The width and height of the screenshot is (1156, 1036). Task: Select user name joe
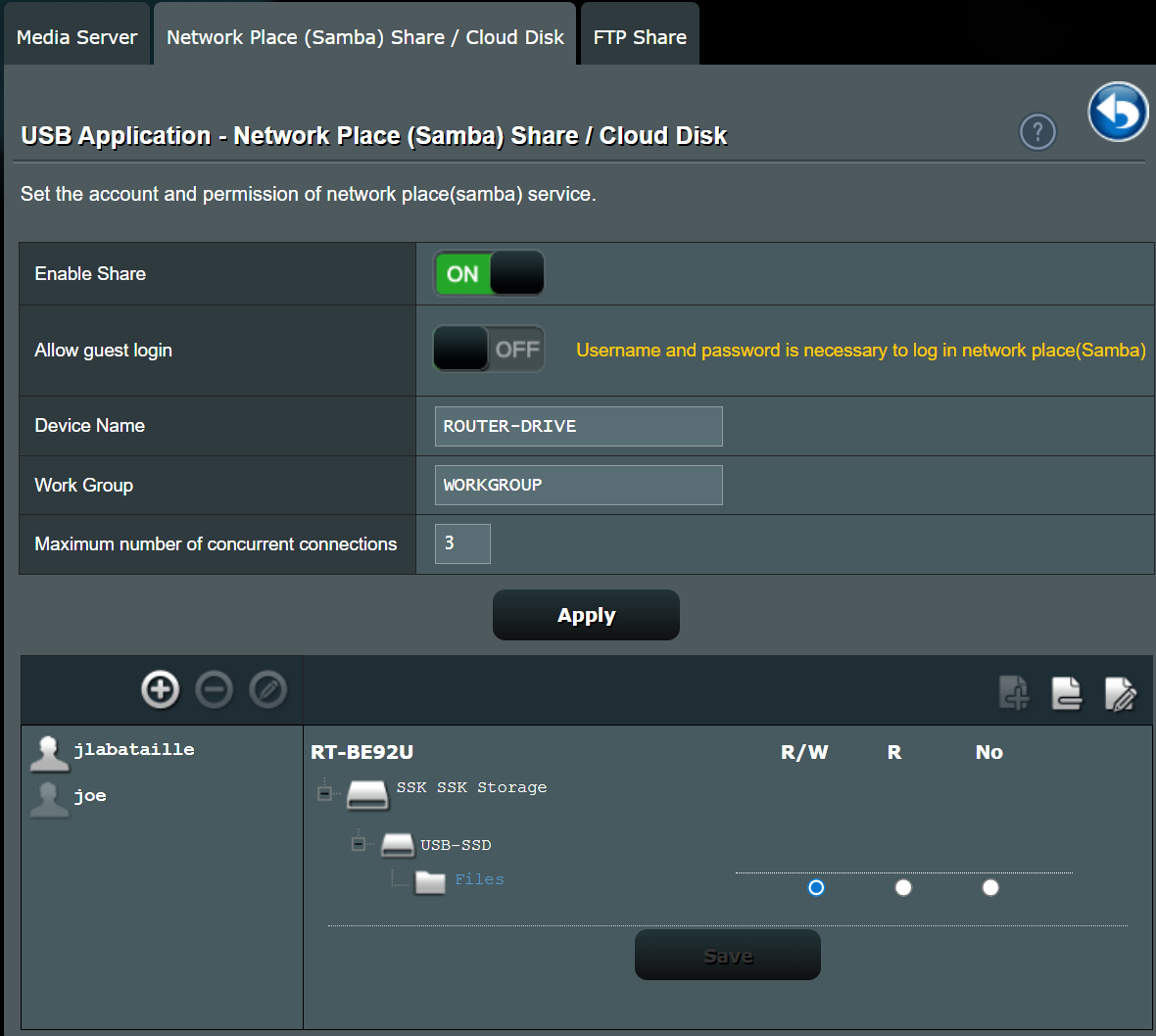point(90,796)
